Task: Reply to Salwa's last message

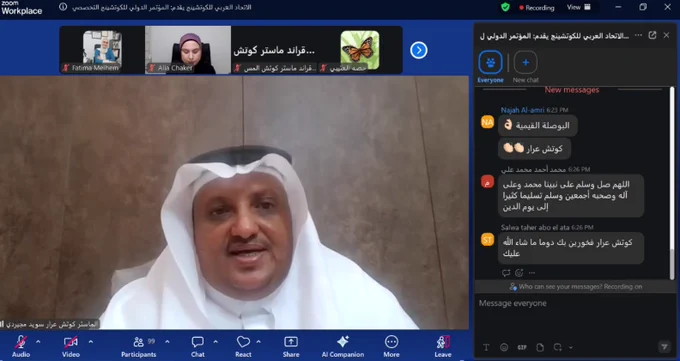Action: [x=506, y=273]
